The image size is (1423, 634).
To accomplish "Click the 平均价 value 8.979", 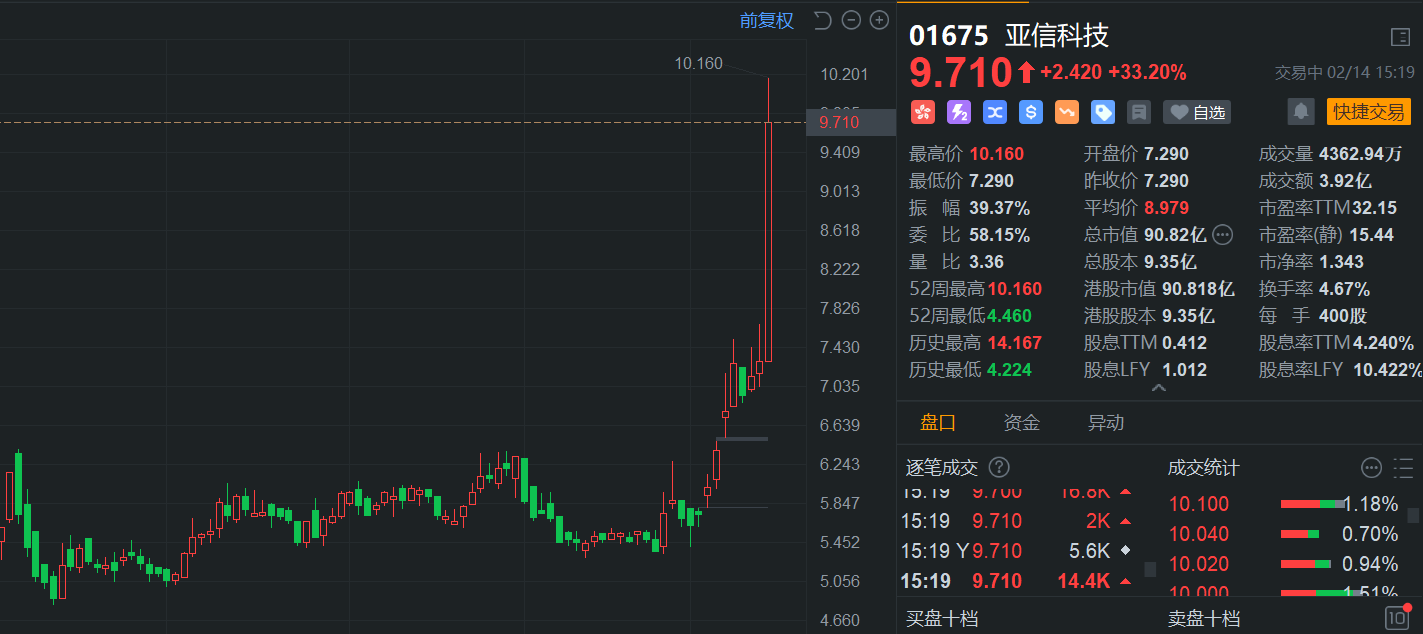I will pos(1166,208).
